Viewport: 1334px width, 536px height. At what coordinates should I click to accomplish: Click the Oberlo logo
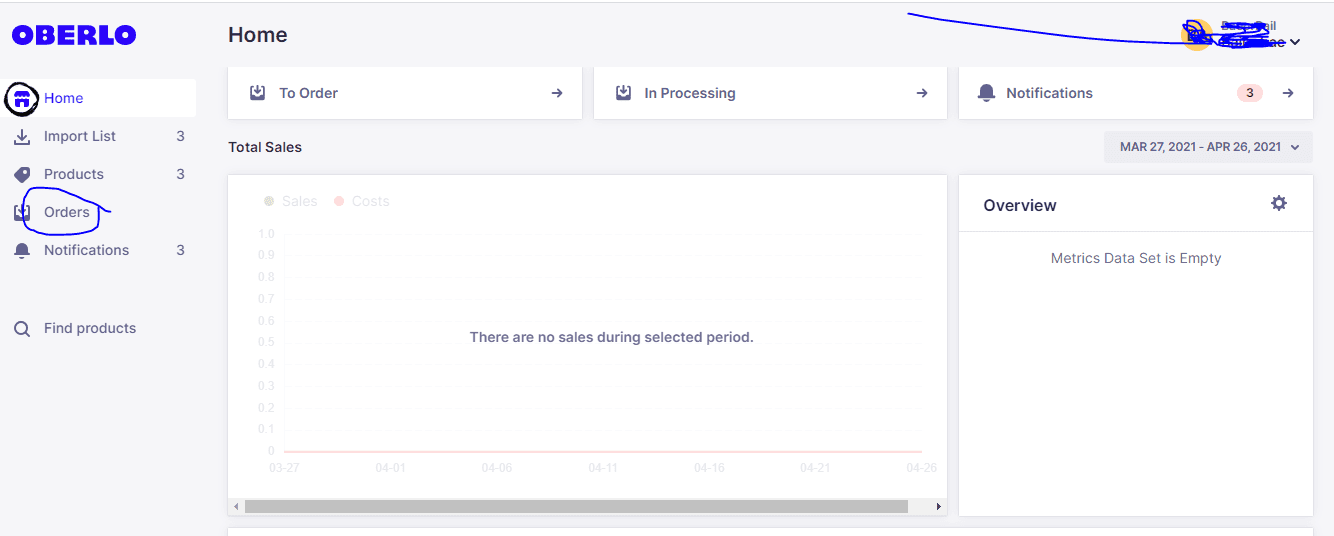[74, 35]
